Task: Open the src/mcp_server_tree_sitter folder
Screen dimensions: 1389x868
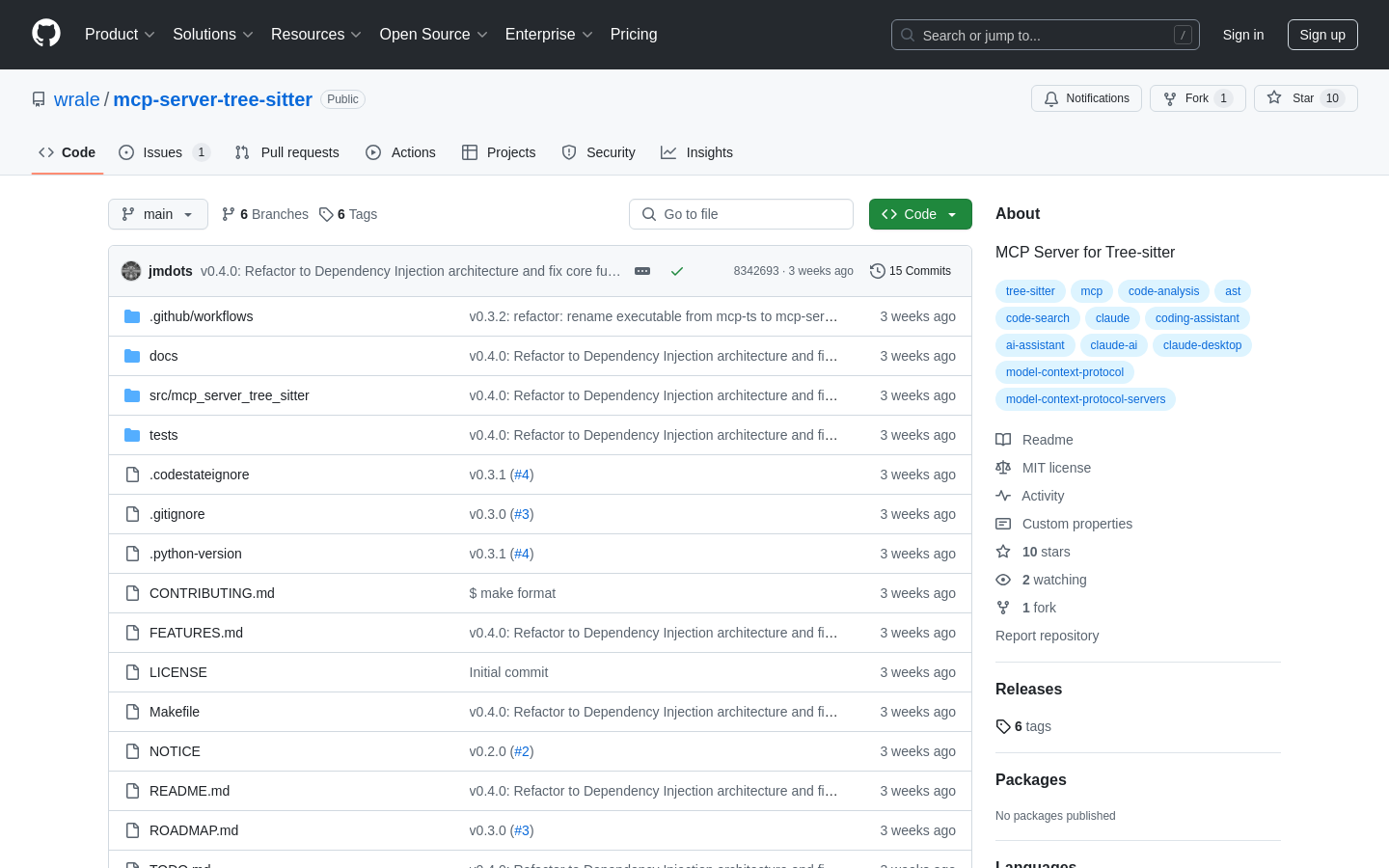Action: pos(230,395)
